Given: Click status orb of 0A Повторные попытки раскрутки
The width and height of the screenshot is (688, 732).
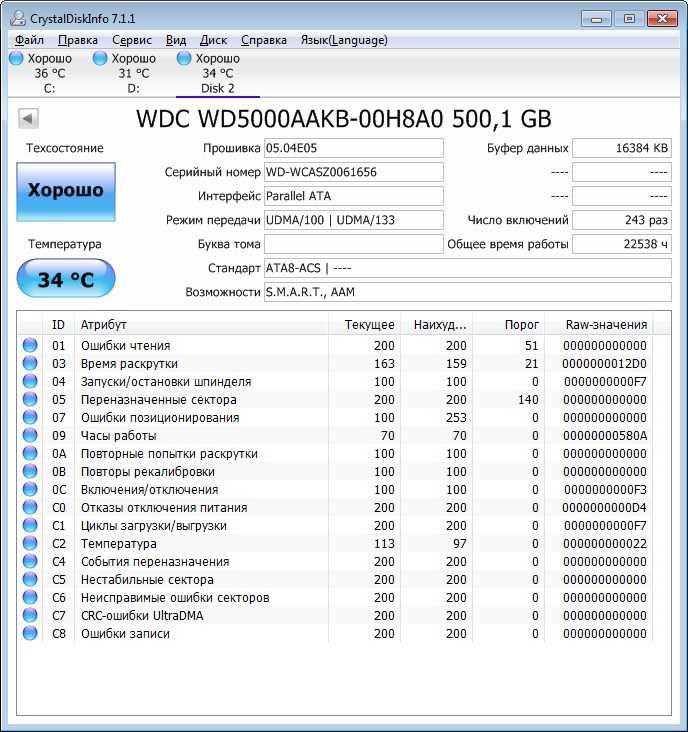Looking at the screenshot, I should (x=30, y=453).
